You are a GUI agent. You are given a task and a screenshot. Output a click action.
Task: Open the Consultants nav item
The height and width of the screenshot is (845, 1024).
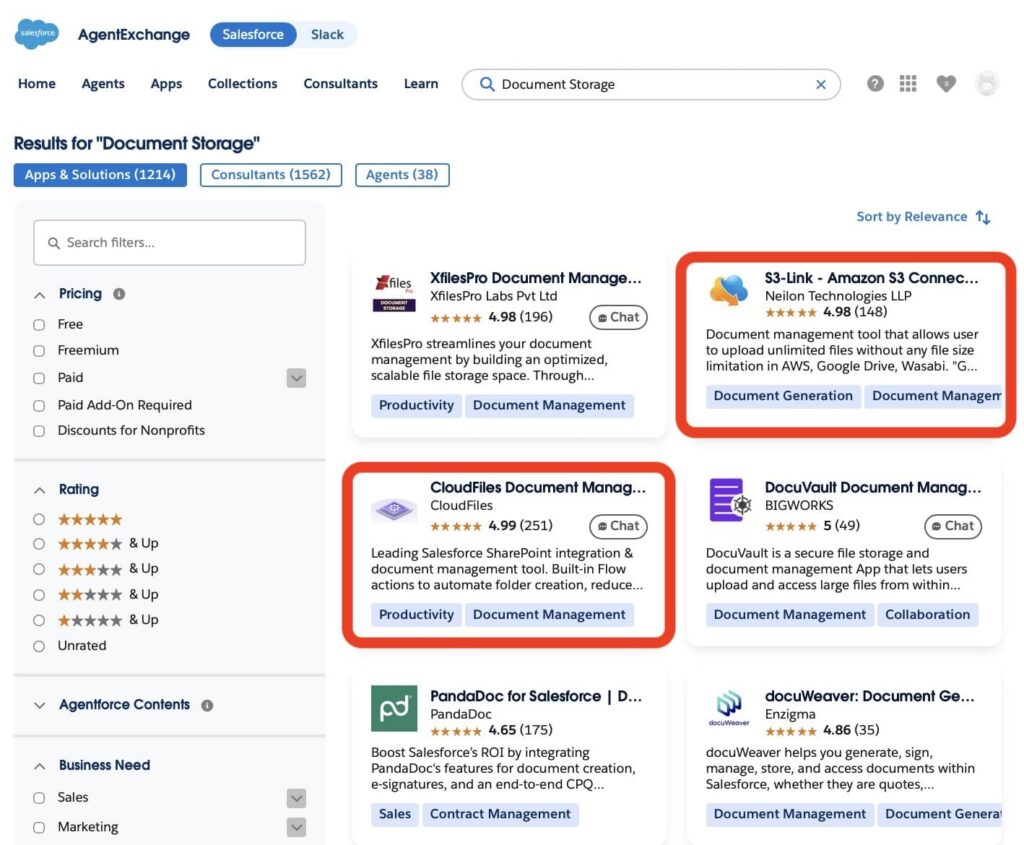(x=340, y=84)
